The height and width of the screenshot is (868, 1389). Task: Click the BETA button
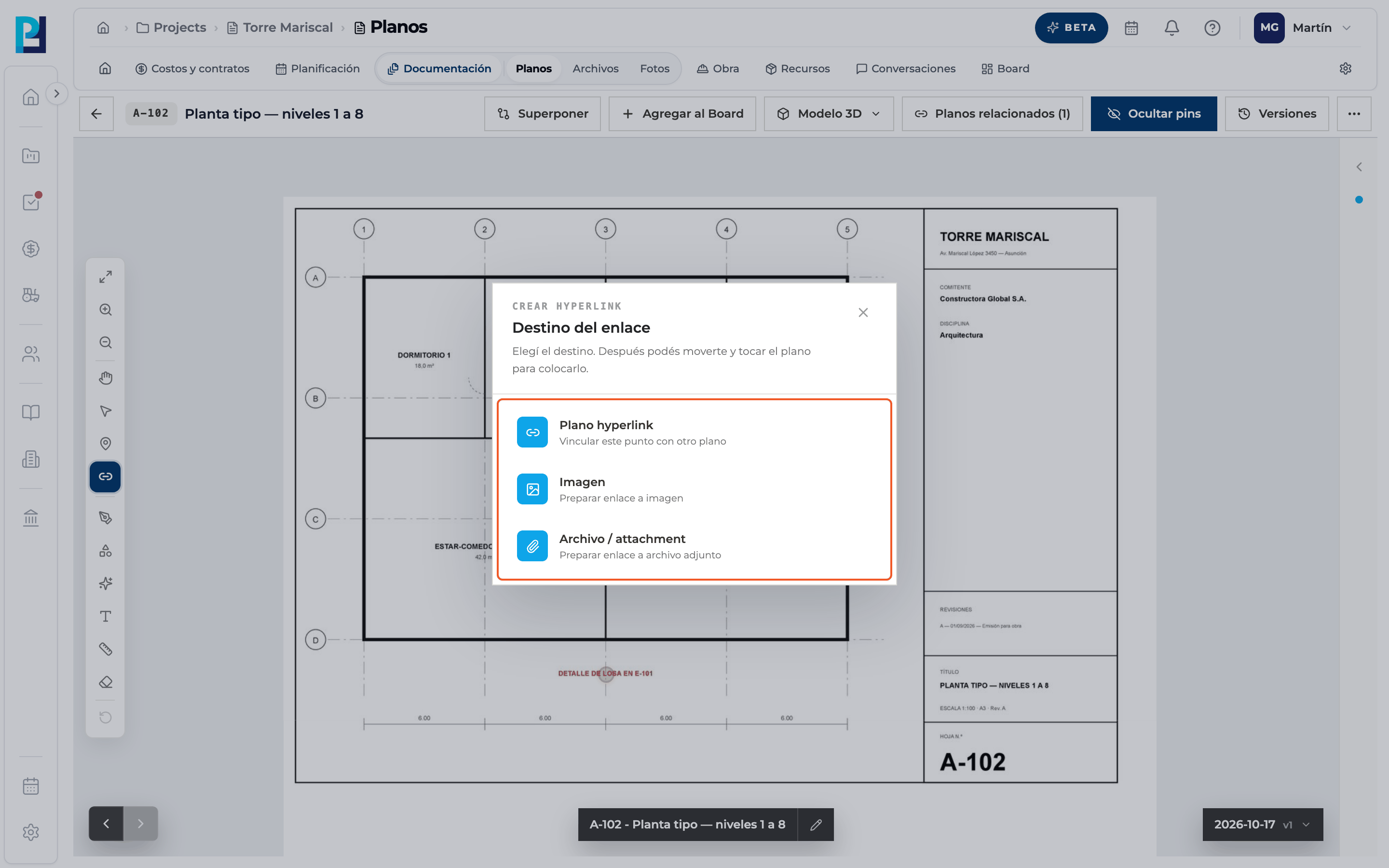1071,27
